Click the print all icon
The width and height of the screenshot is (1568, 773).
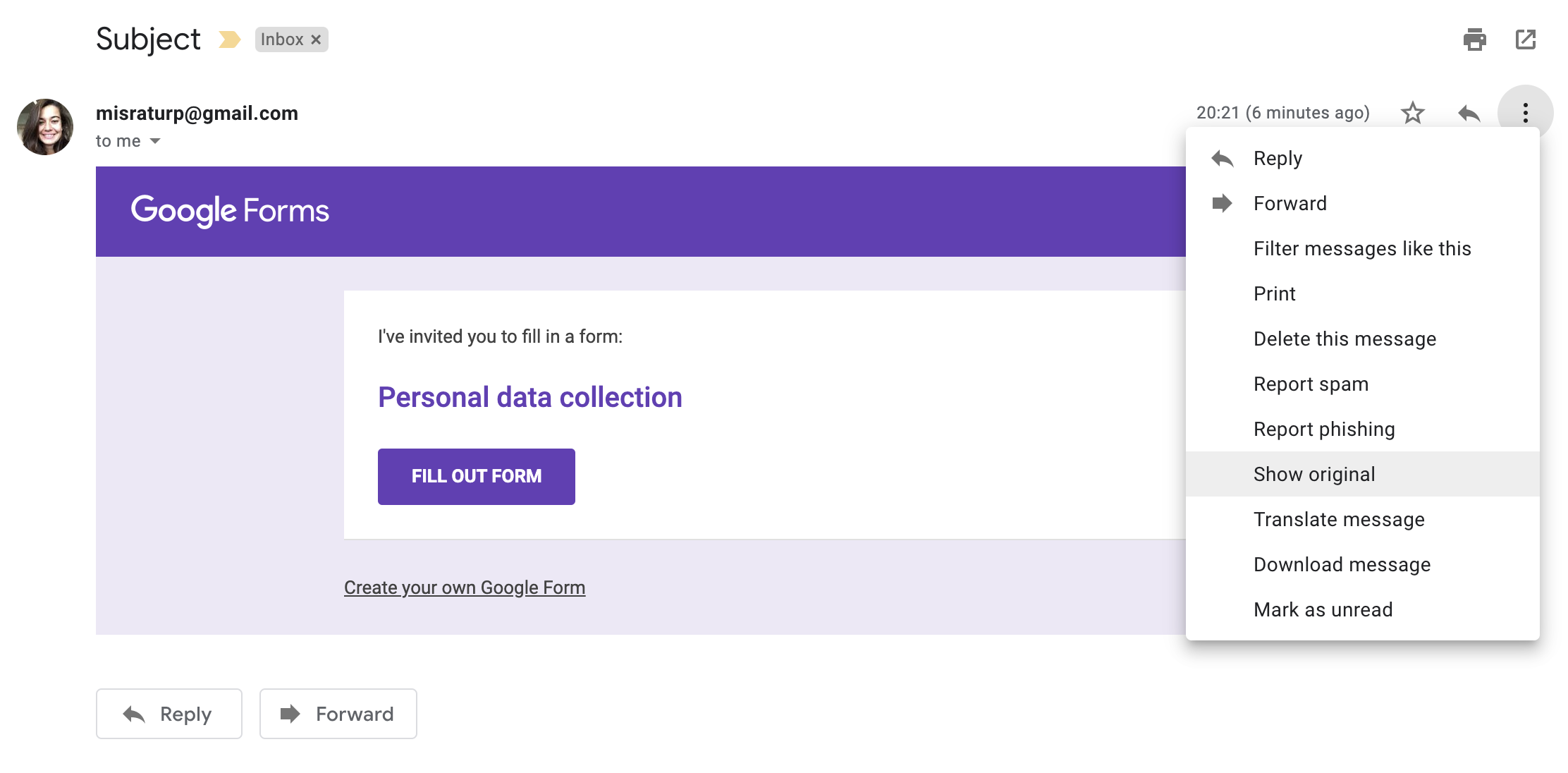1474,39
